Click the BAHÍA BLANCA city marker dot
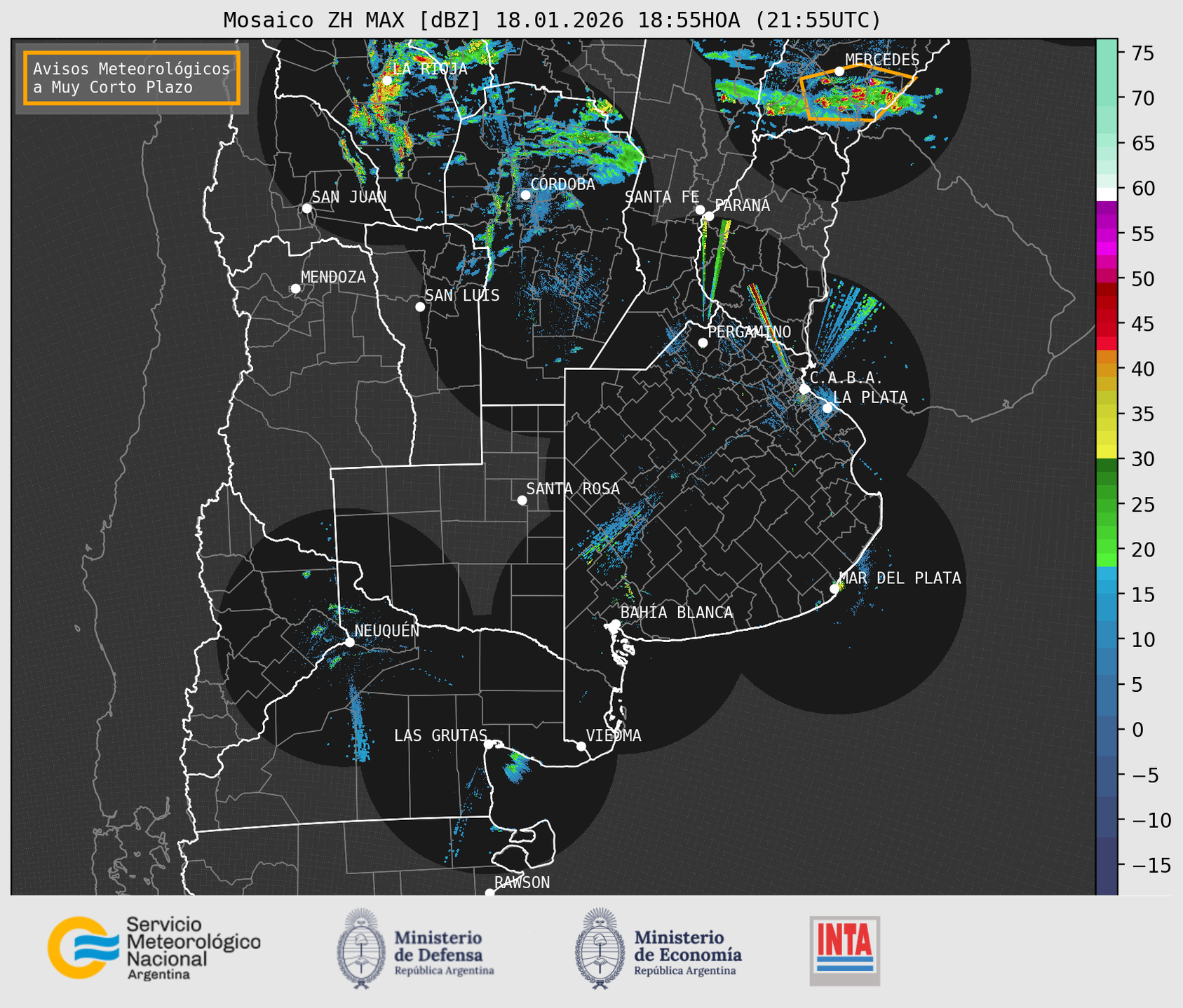The width and height of the screenshot is (1183, 1008). 615,624
